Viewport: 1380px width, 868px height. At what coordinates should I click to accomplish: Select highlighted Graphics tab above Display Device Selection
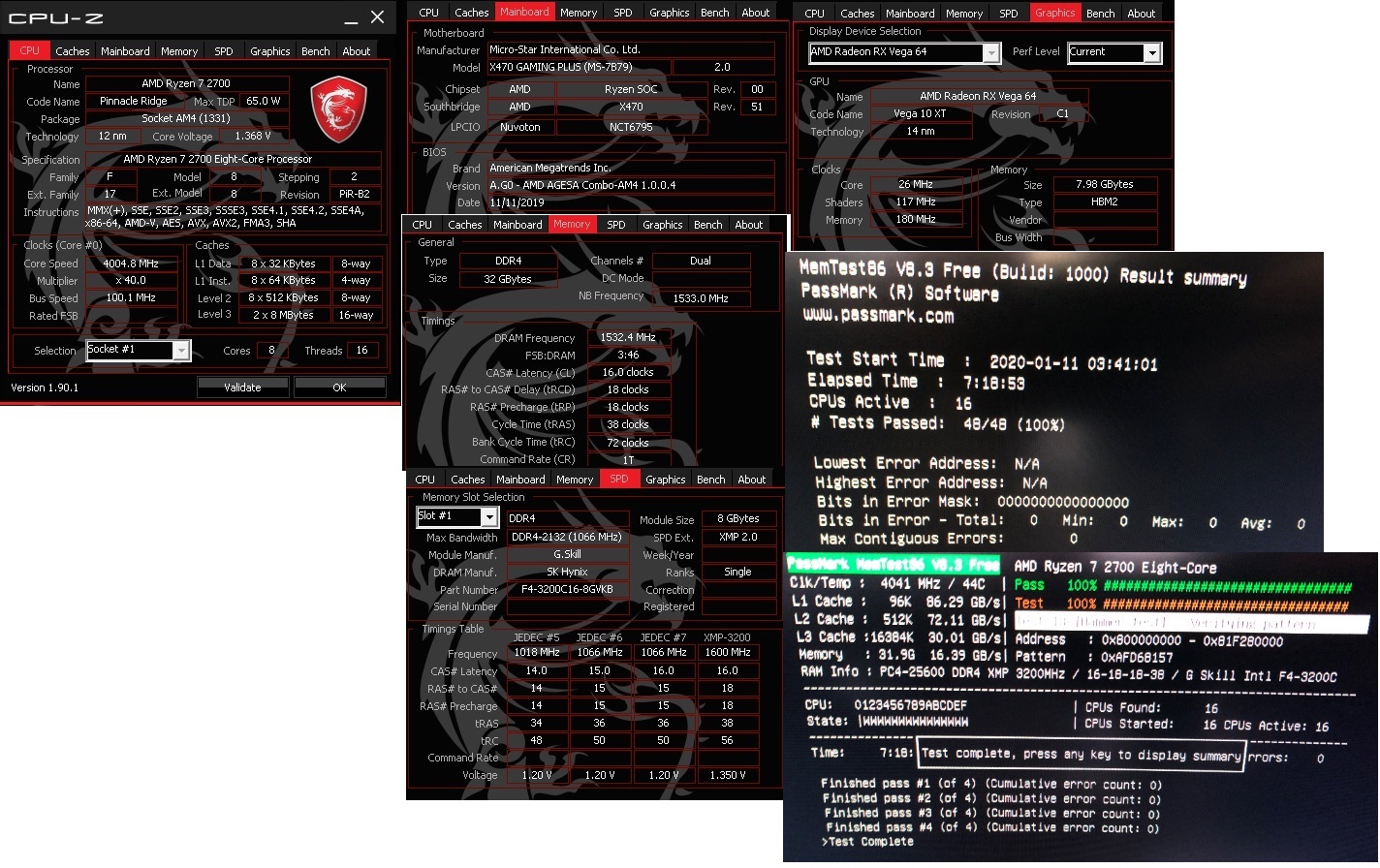coord(1055,13)
